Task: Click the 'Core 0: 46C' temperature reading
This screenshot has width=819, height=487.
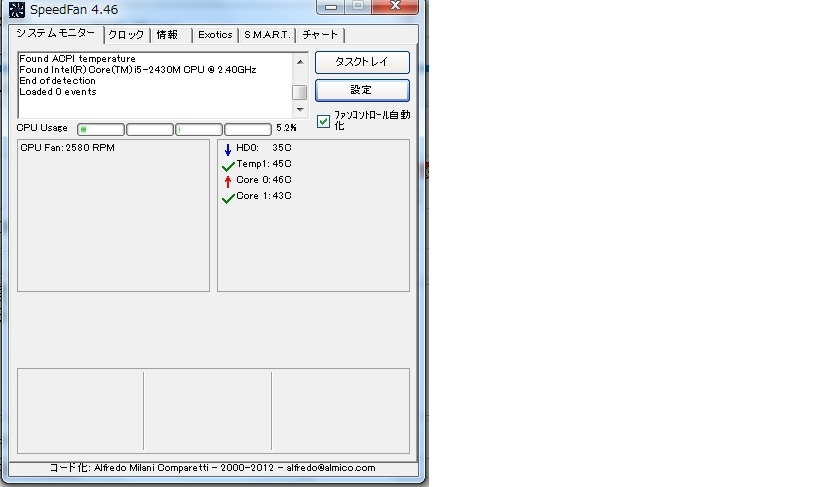Action: tap(264, 180)
